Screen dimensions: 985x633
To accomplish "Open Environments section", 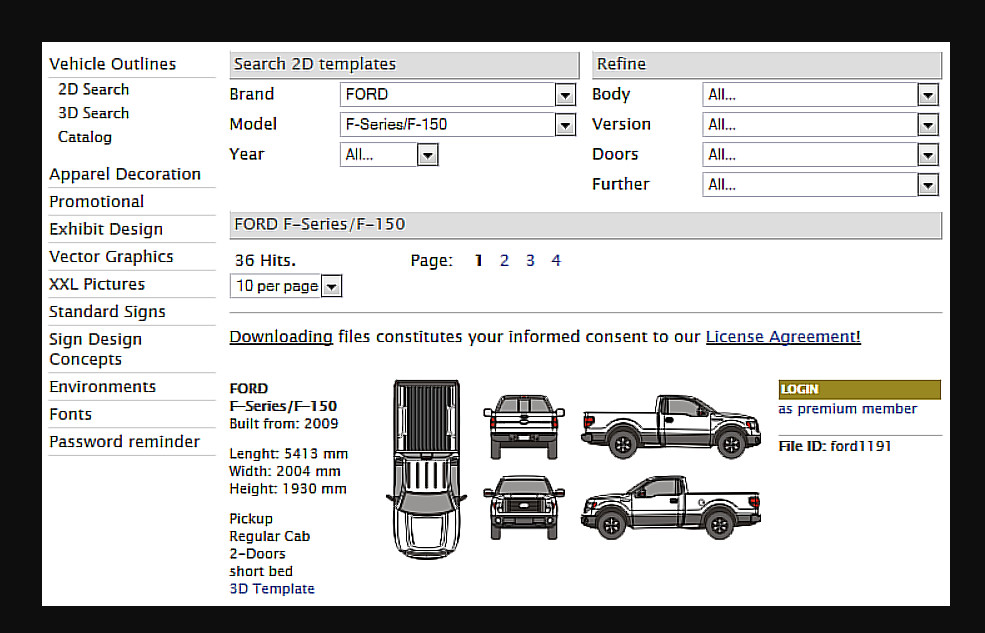I will pos(102,387).
